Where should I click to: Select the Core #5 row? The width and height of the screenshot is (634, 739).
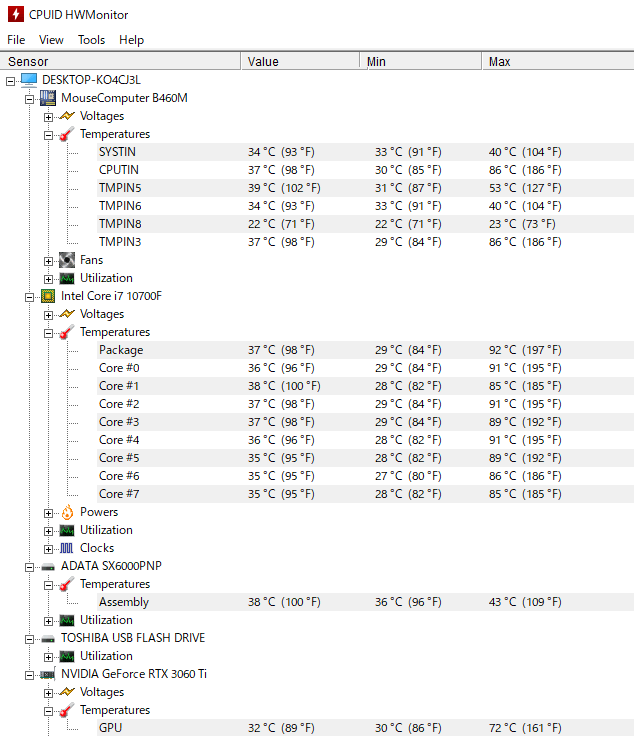[365, 458]
